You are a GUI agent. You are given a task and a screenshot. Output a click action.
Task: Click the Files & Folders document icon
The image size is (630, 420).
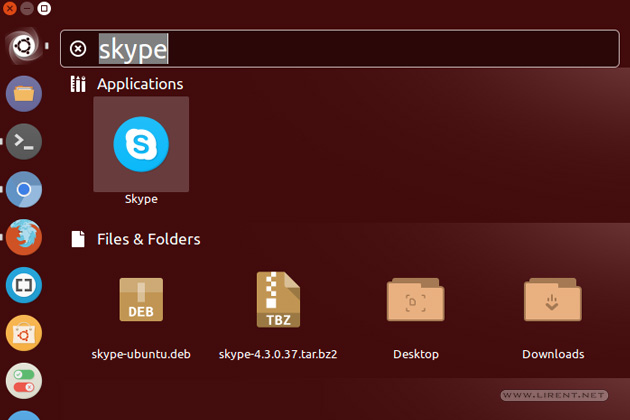[x=78, y=239]
